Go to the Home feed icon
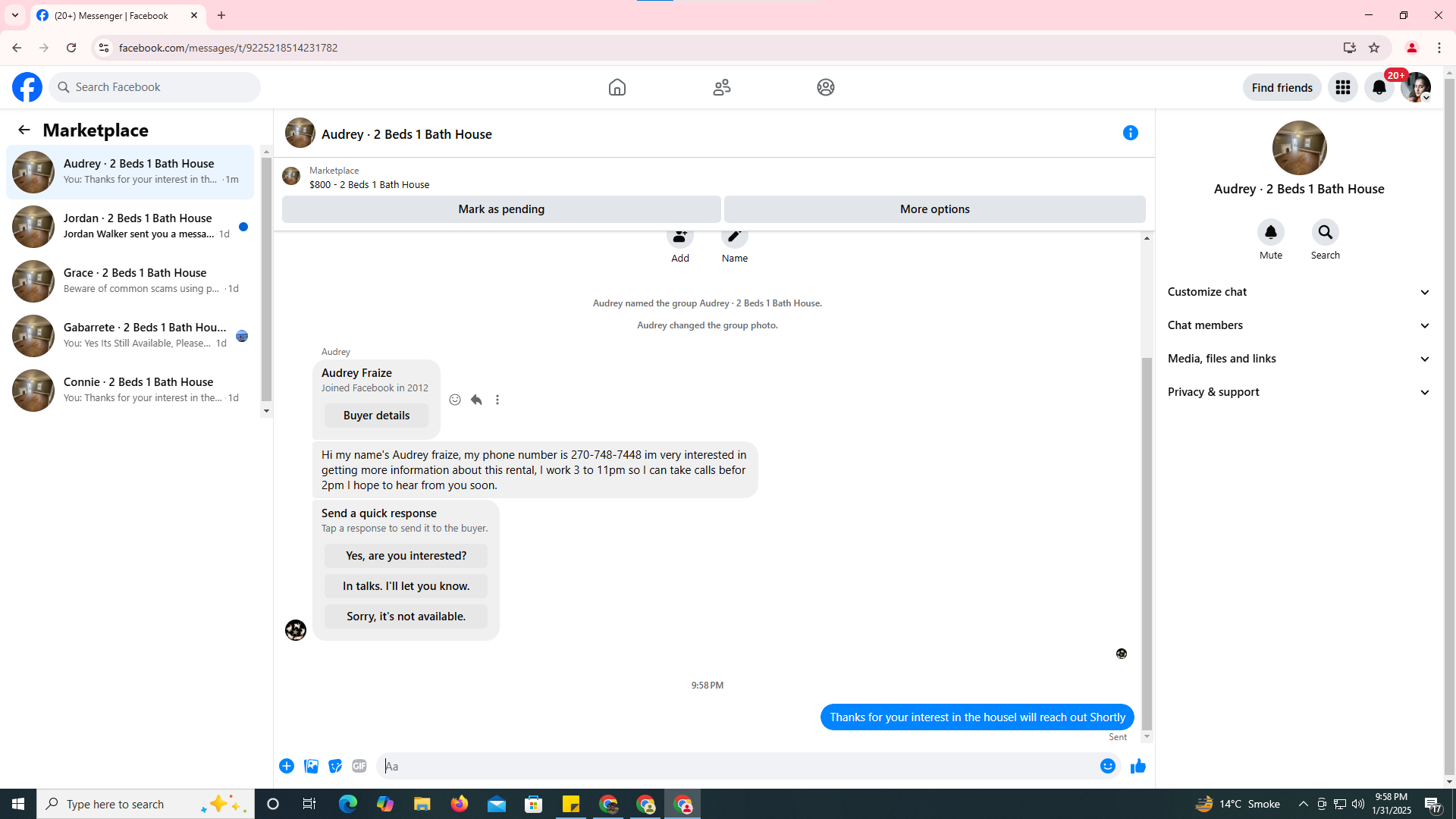This screenshot has width=1456, height=819. point(617,87)
